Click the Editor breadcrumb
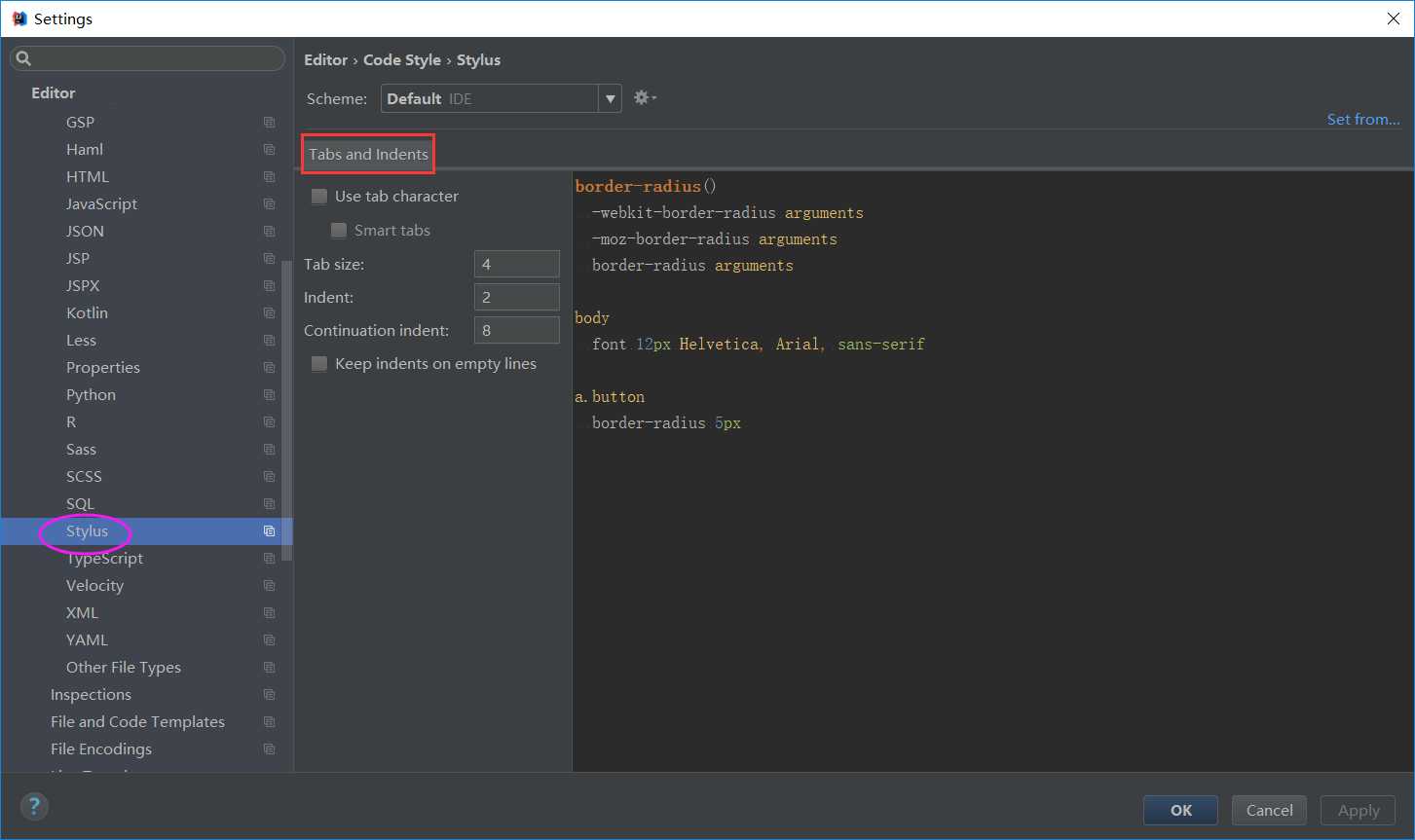1415x840 pixels. (325, 59)
